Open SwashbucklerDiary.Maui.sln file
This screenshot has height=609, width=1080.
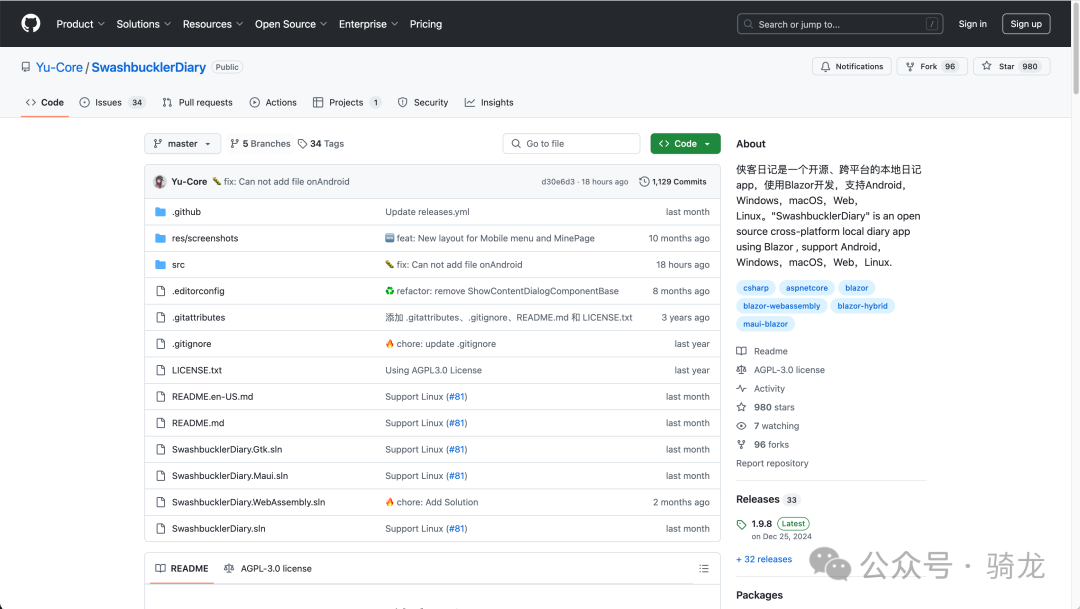tap(230, 475)
